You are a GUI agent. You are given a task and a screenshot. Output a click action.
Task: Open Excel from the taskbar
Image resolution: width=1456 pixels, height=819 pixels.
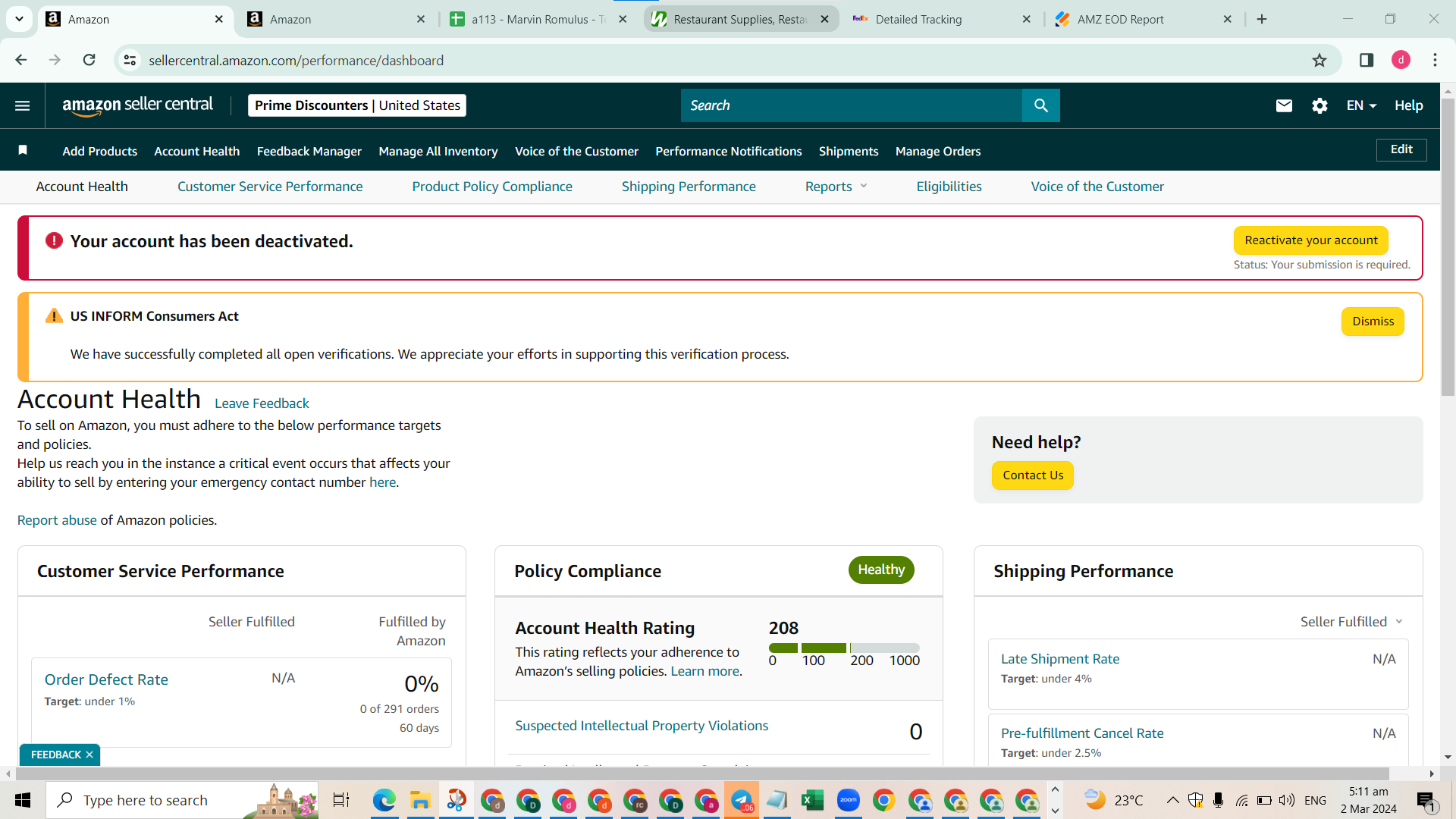pyautogui.click(x=812, y=800)
